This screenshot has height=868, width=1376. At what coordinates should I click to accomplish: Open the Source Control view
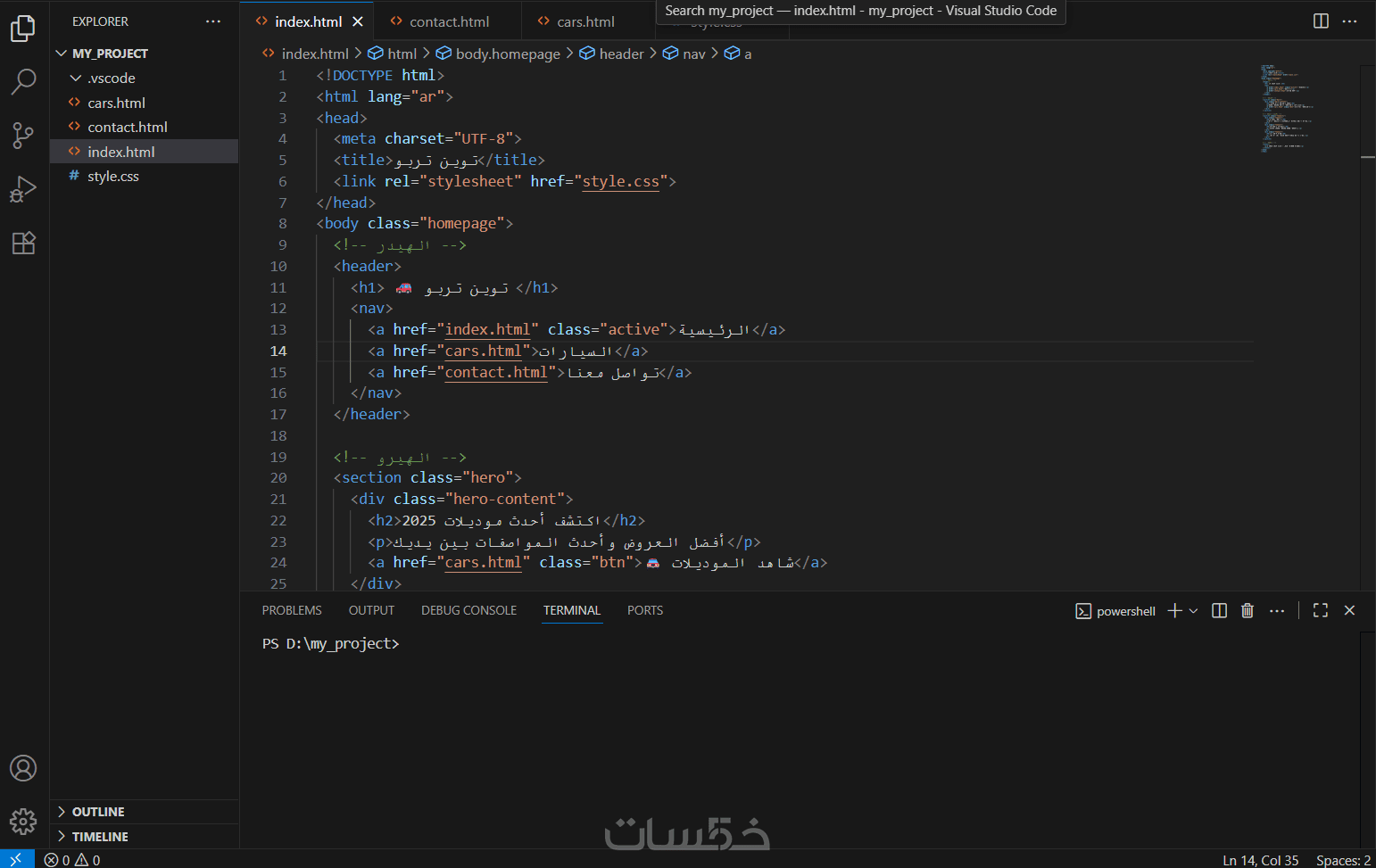pos(23,136)
